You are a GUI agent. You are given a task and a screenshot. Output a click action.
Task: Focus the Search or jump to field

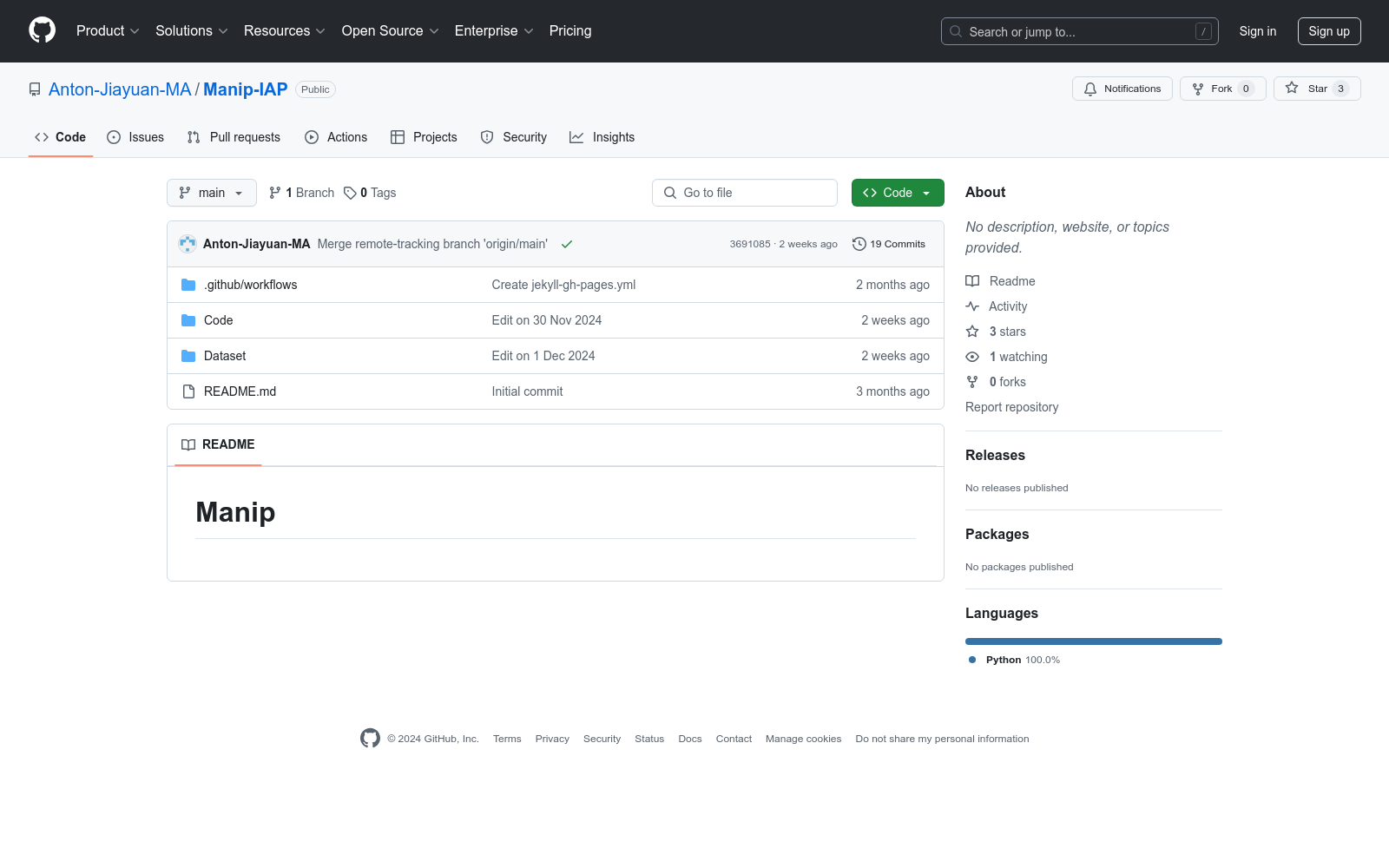[x=1080, y=31]
